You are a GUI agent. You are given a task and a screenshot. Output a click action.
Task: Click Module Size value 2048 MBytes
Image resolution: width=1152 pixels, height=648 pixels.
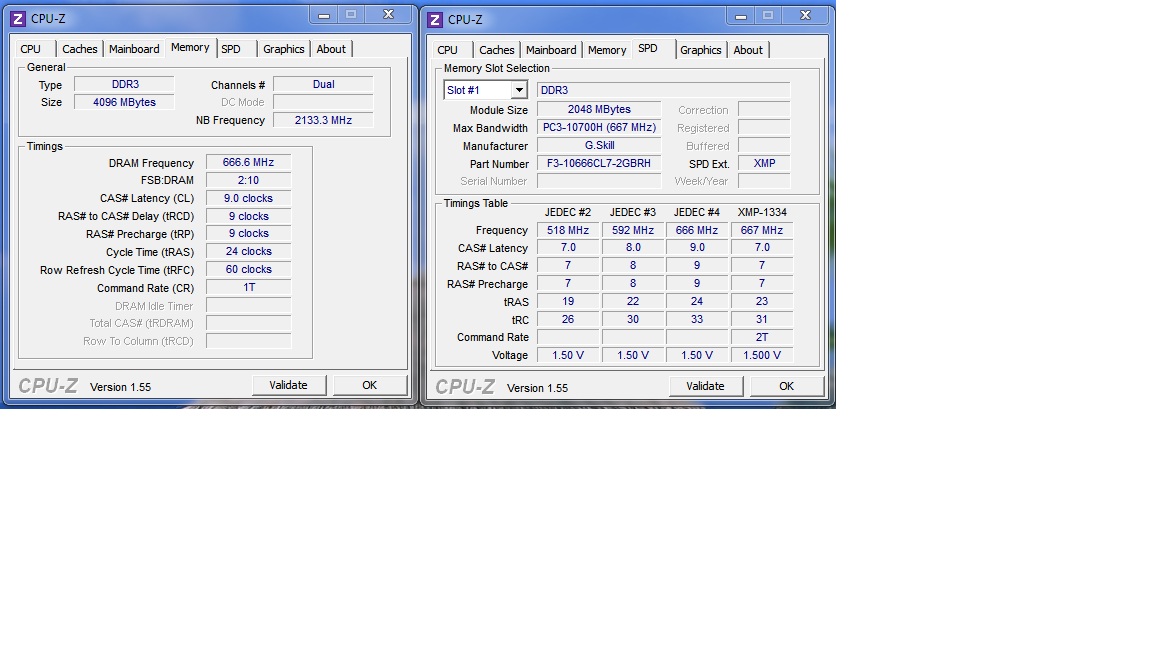(599, 109)
